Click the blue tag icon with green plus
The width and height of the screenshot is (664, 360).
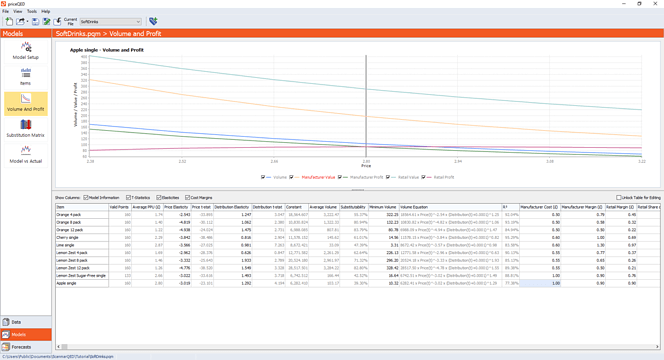point(153,21)
